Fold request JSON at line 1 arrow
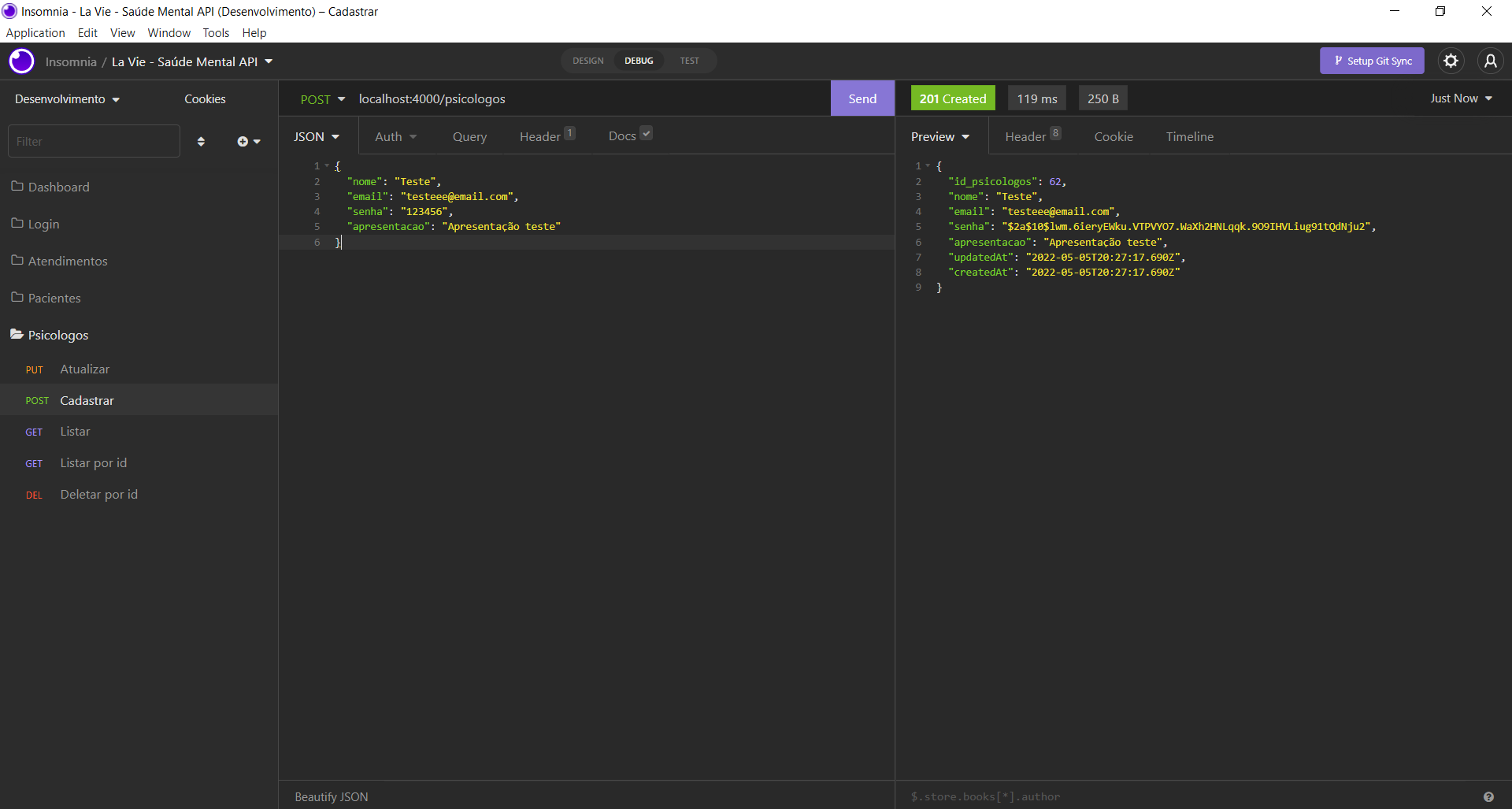1512x809 pixels. tap(327, 165)
